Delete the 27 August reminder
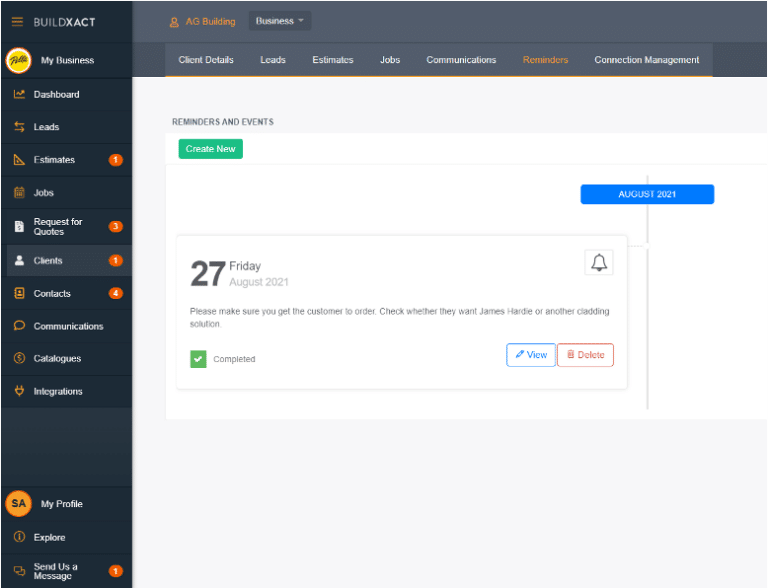Viewport: 768px width, 588px height. (x=585, y=355)
